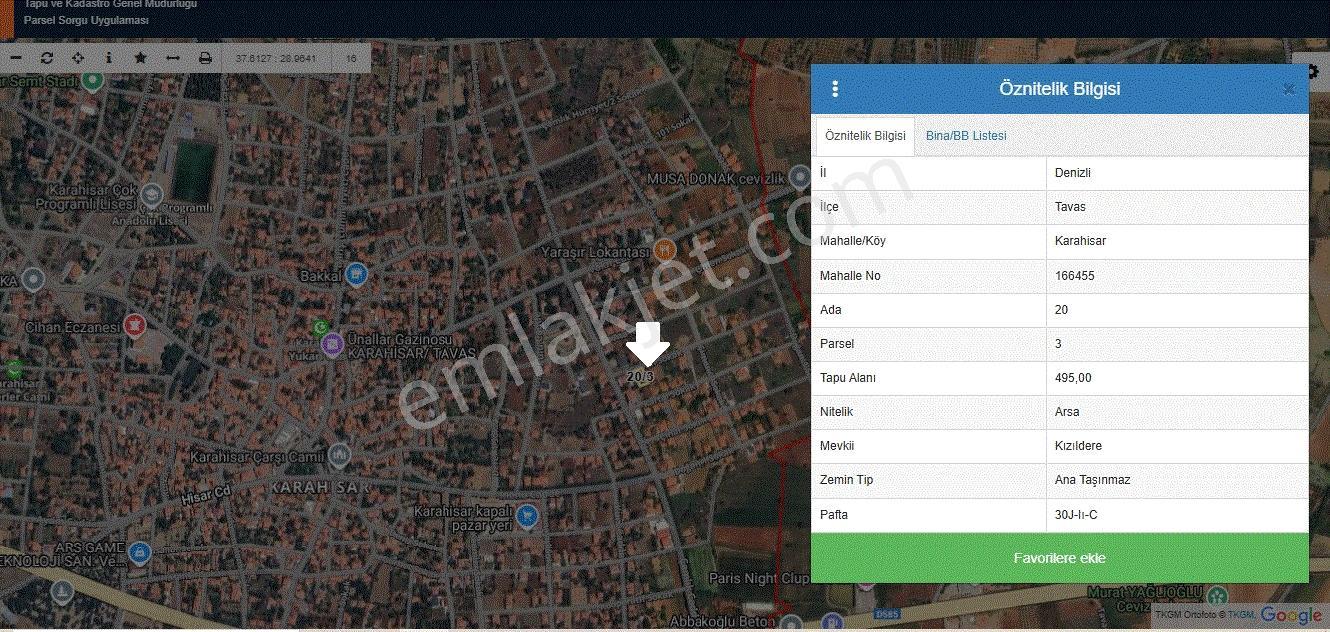
Task: Click the Ünallar Gazinosu map pin
Action: tap(332, 345)
